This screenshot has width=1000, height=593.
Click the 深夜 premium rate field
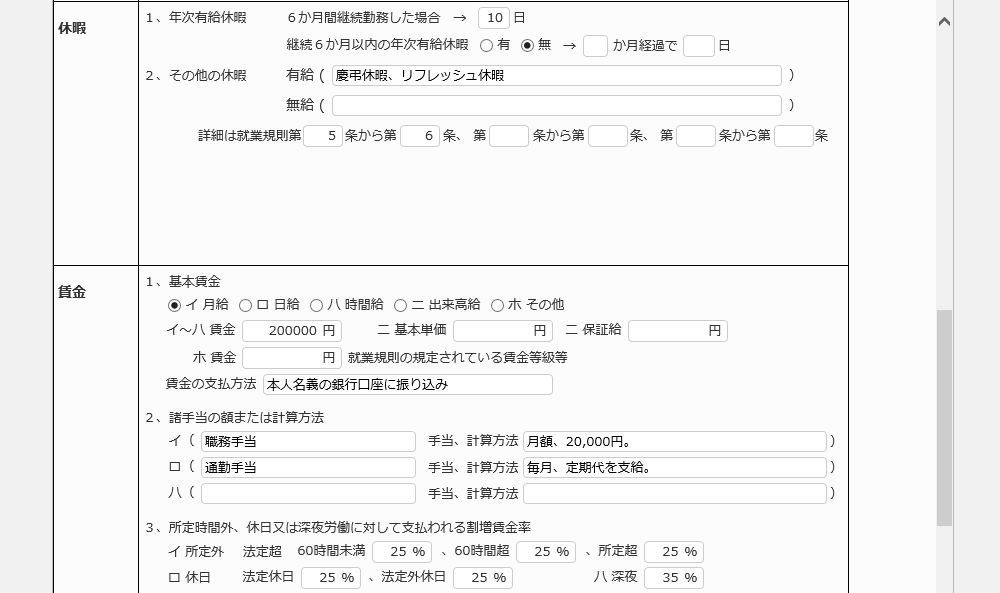coord(673,578)
